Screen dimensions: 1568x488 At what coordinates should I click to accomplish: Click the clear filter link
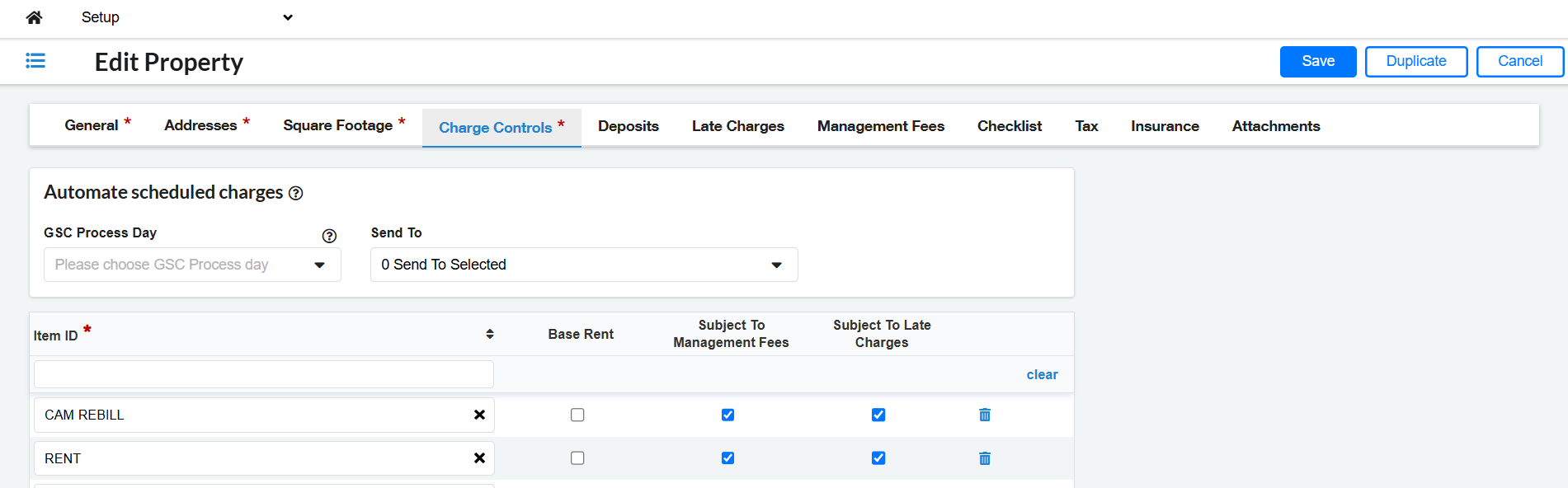click(1042, 374)
